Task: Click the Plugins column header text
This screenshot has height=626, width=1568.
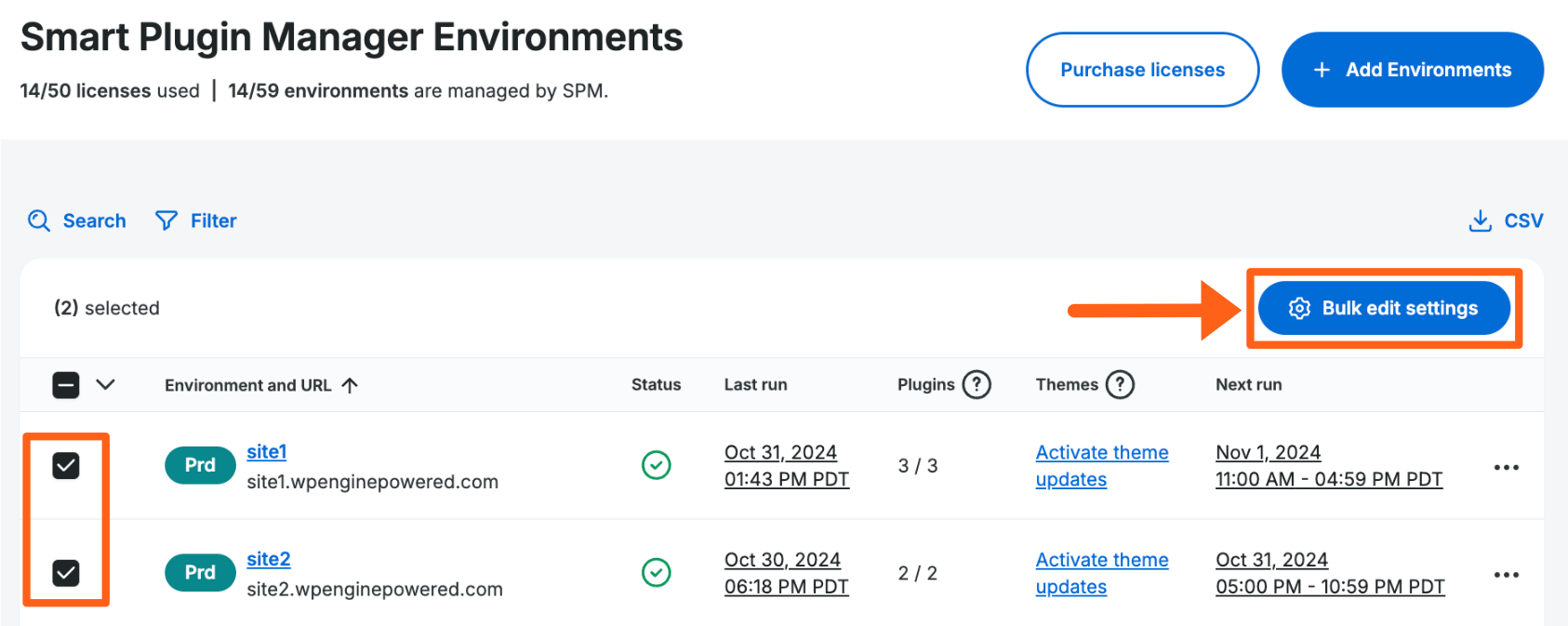Action: 926,385
